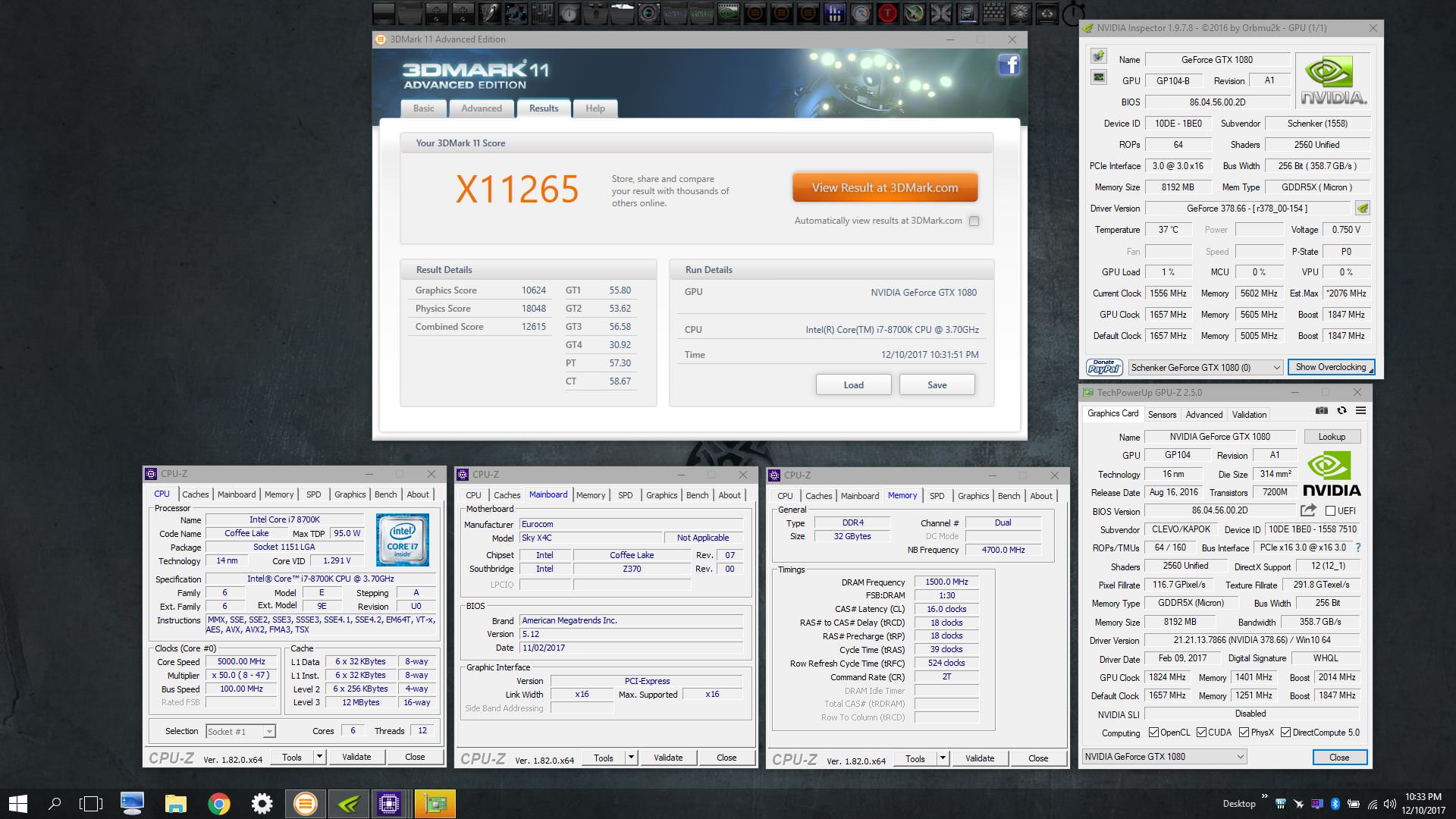This screenshot has width=1456, height=819.
Task: Click driver update icon beside Driver Version
Action: (x=1363, y=209)
